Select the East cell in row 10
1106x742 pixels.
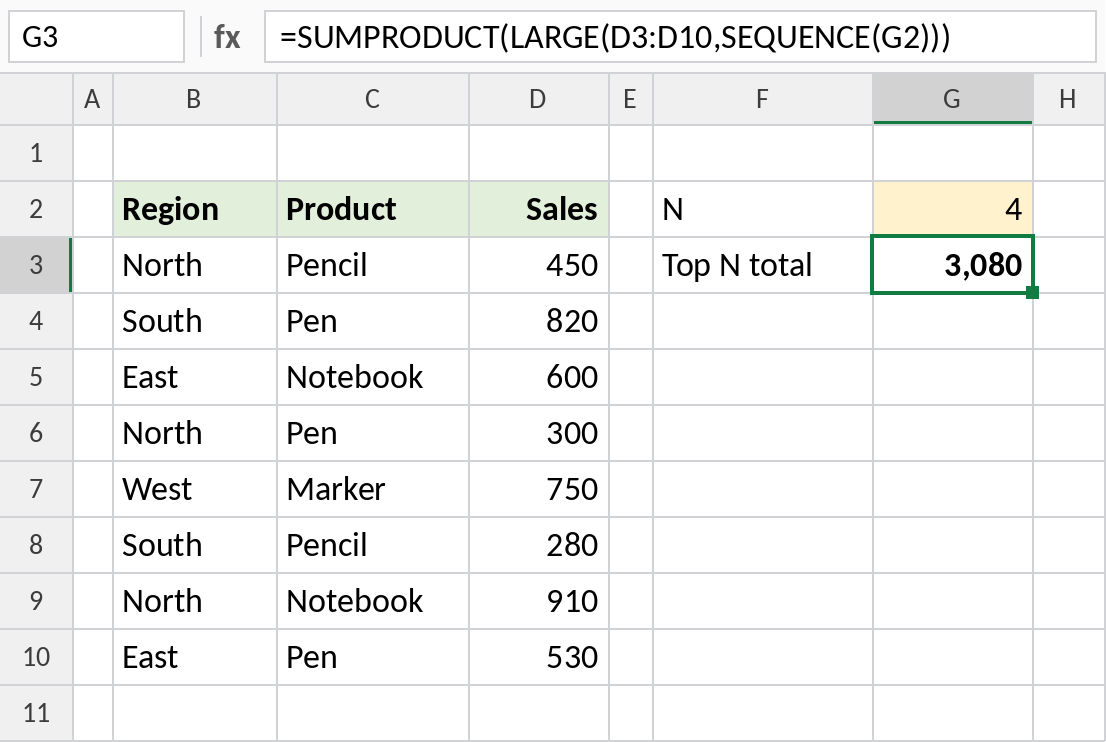click(195, 657)
